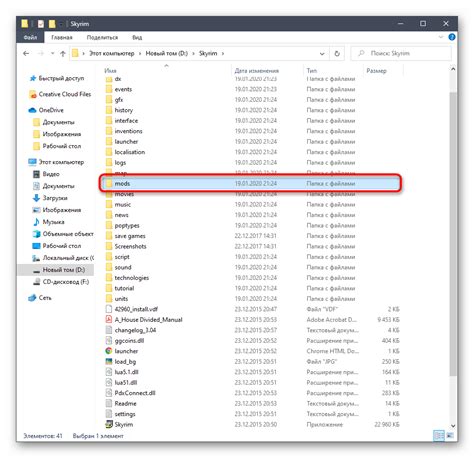Select the history folder

119,110
